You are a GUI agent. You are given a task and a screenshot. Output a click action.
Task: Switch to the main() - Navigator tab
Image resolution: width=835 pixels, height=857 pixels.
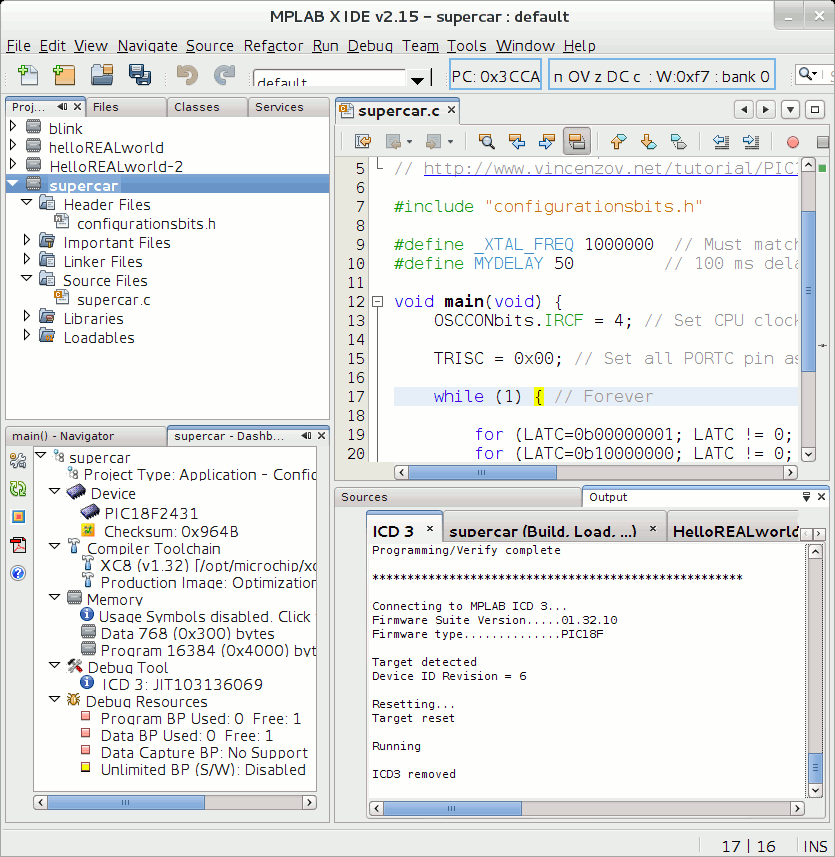(85, 436)
